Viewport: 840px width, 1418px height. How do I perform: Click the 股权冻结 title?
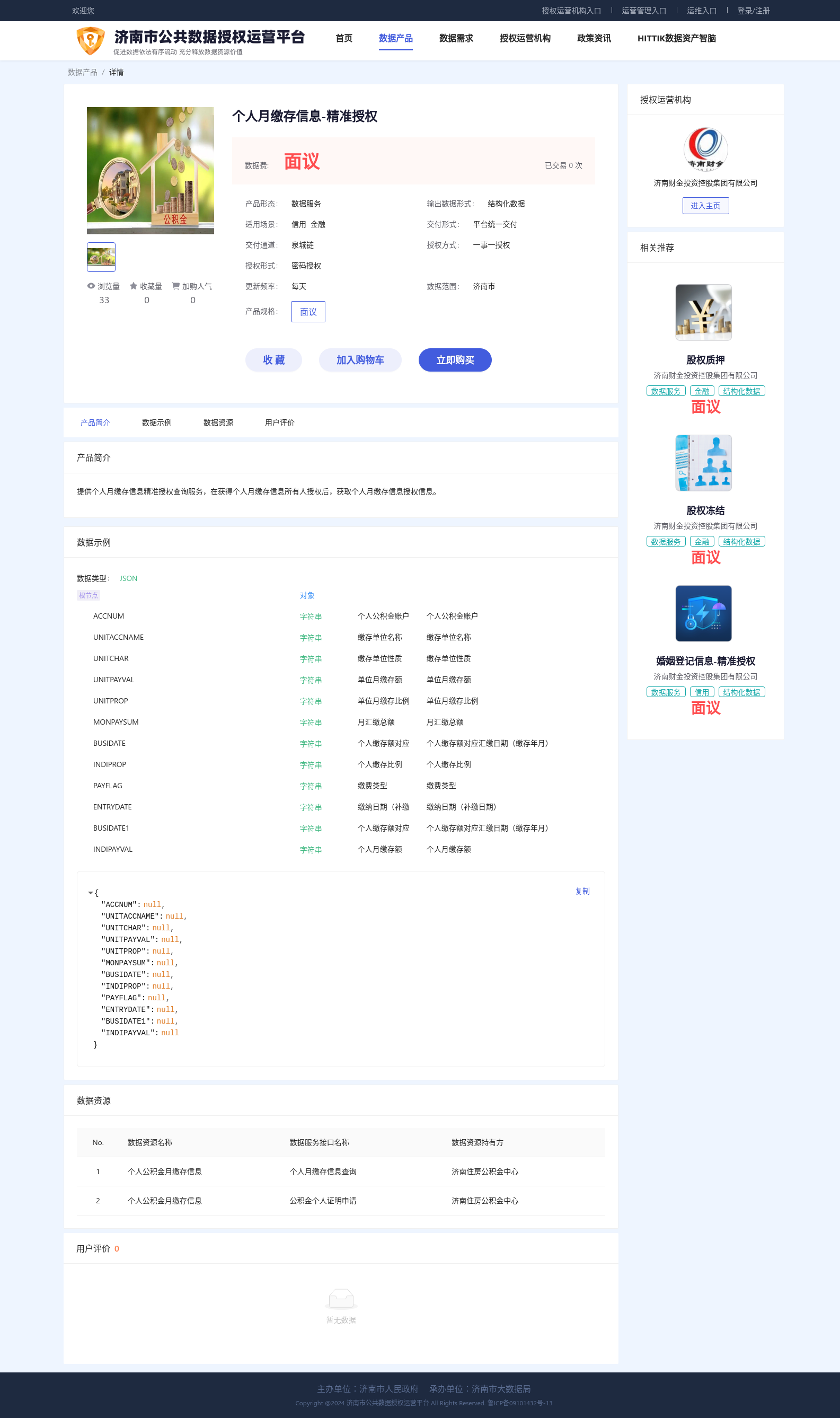[x=705, y=510]
